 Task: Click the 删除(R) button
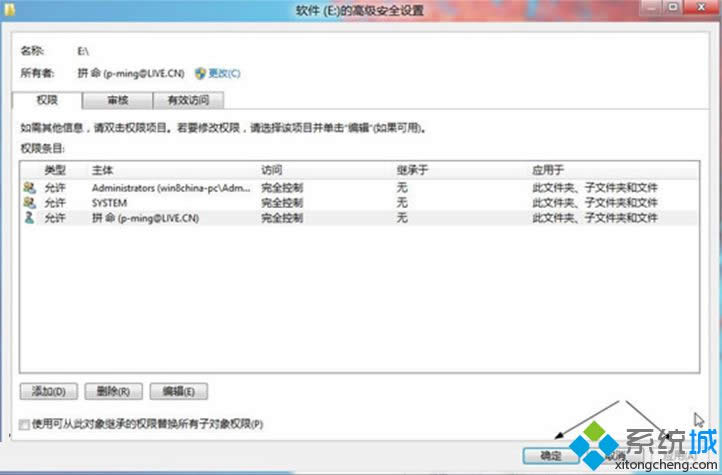[115, 391]
